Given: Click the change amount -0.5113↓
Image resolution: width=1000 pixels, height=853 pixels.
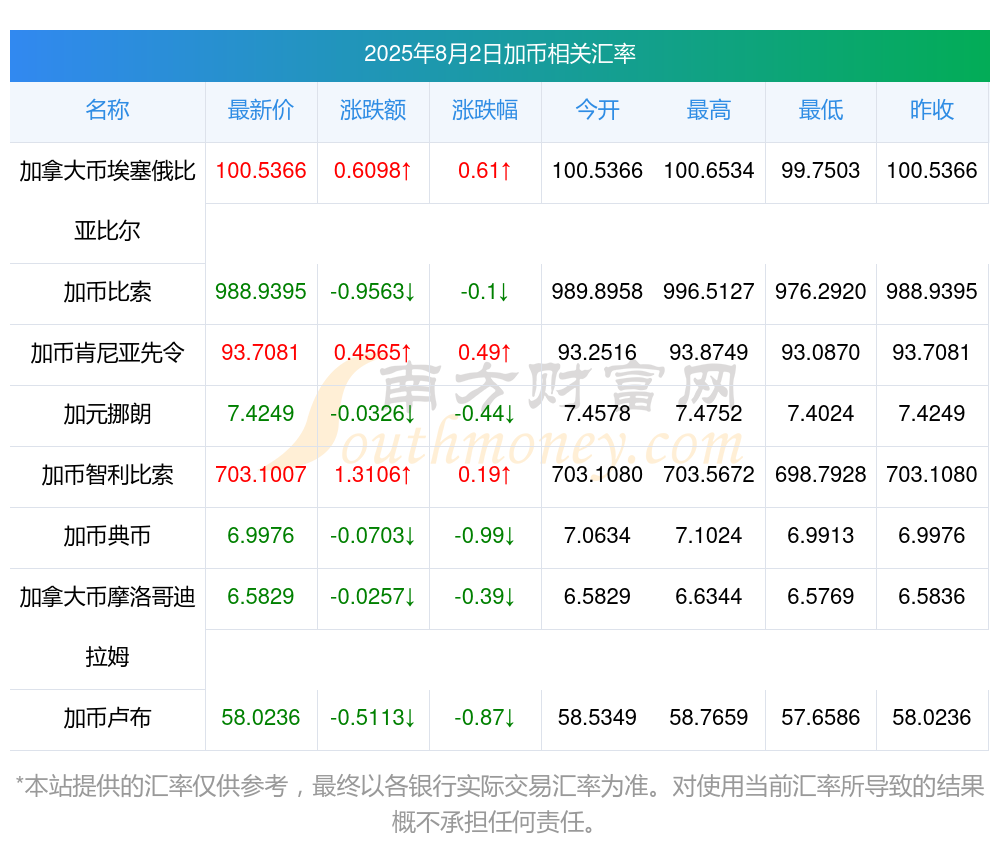Looking at the screenshot, I should pos(373,718).
